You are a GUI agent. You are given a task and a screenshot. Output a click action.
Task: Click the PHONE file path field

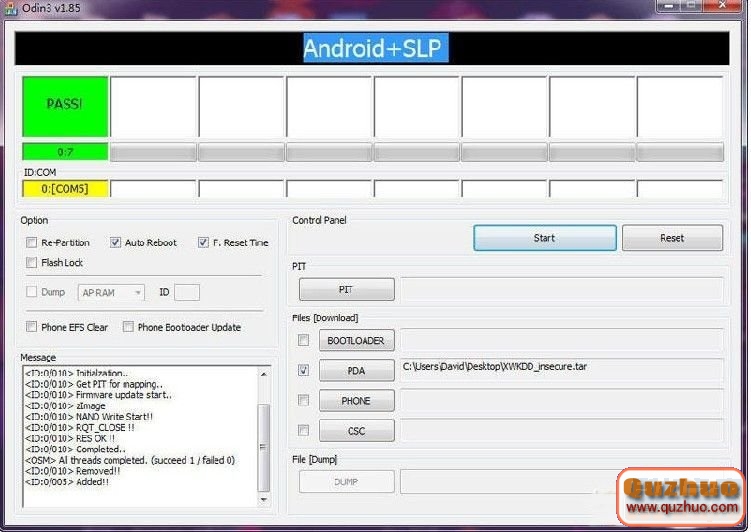tap(562, 401)
